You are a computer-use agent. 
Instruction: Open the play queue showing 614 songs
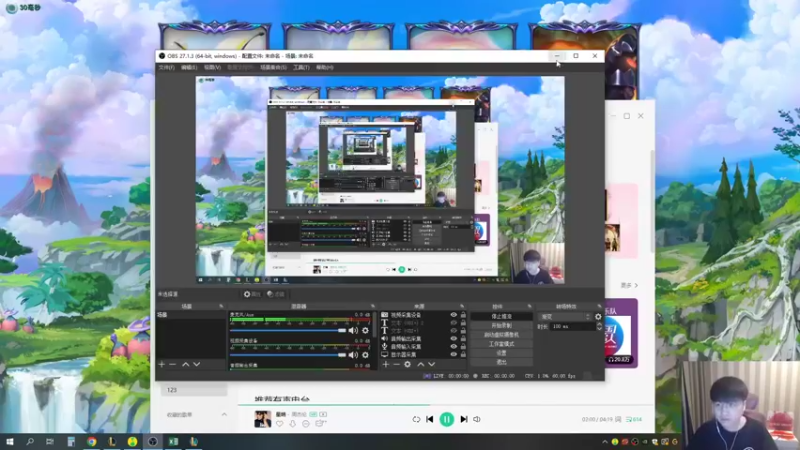634,419
